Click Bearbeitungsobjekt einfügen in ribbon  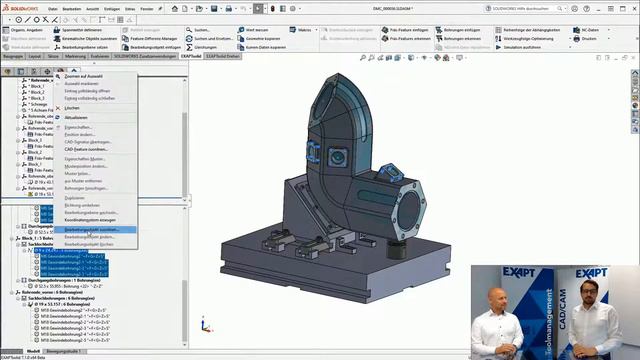point(151,47)
